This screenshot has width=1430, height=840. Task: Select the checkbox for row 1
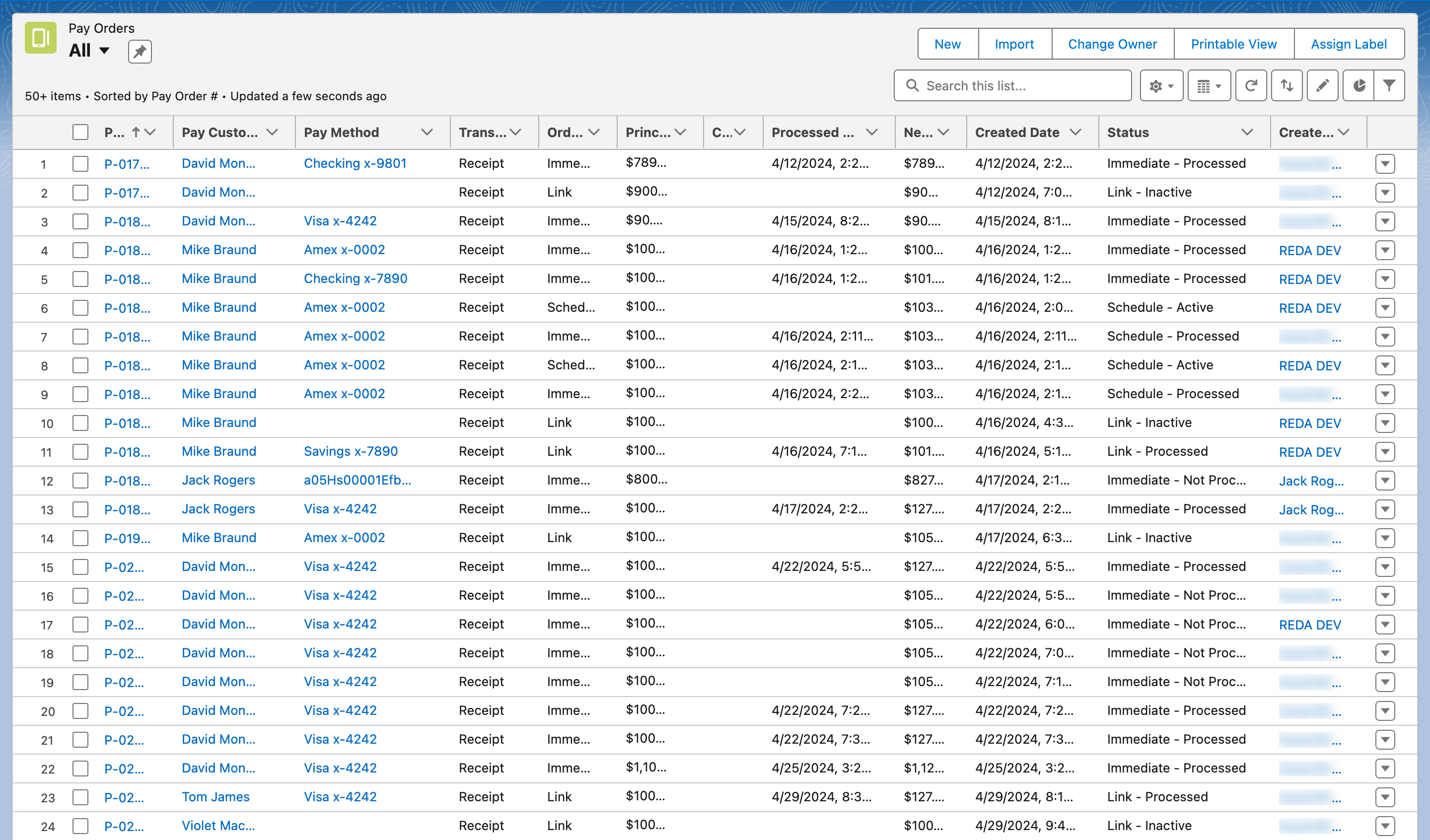[x=80, y=164]
